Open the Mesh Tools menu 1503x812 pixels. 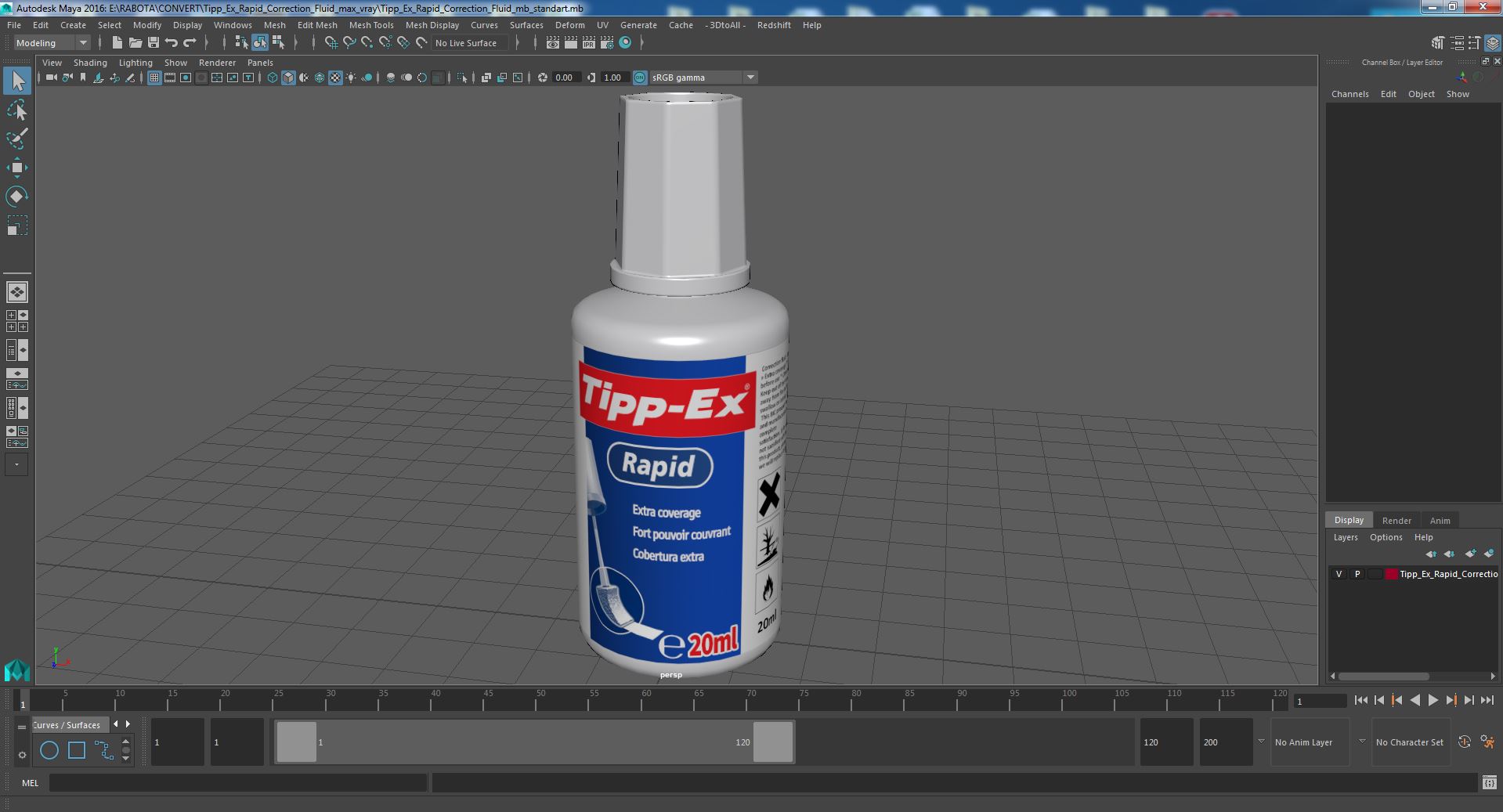coord(371,25)
